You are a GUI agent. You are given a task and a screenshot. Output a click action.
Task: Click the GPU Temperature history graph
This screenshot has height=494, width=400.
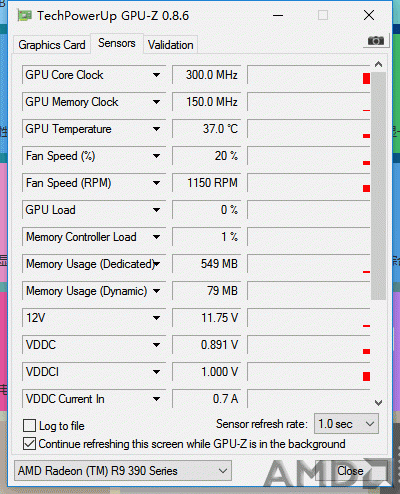(x=309, y=129)
